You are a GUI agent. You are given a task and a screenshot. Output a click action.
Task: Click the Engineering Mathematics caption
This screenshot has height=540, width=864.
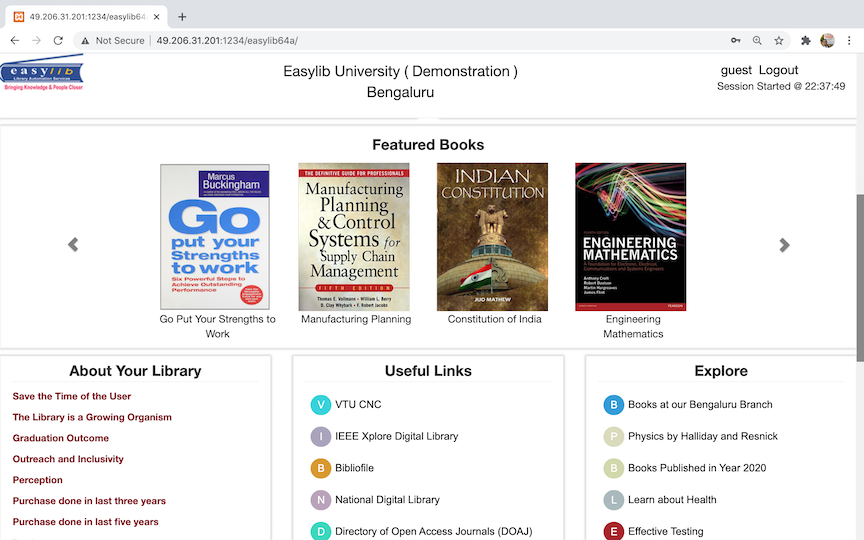point(633,326)
